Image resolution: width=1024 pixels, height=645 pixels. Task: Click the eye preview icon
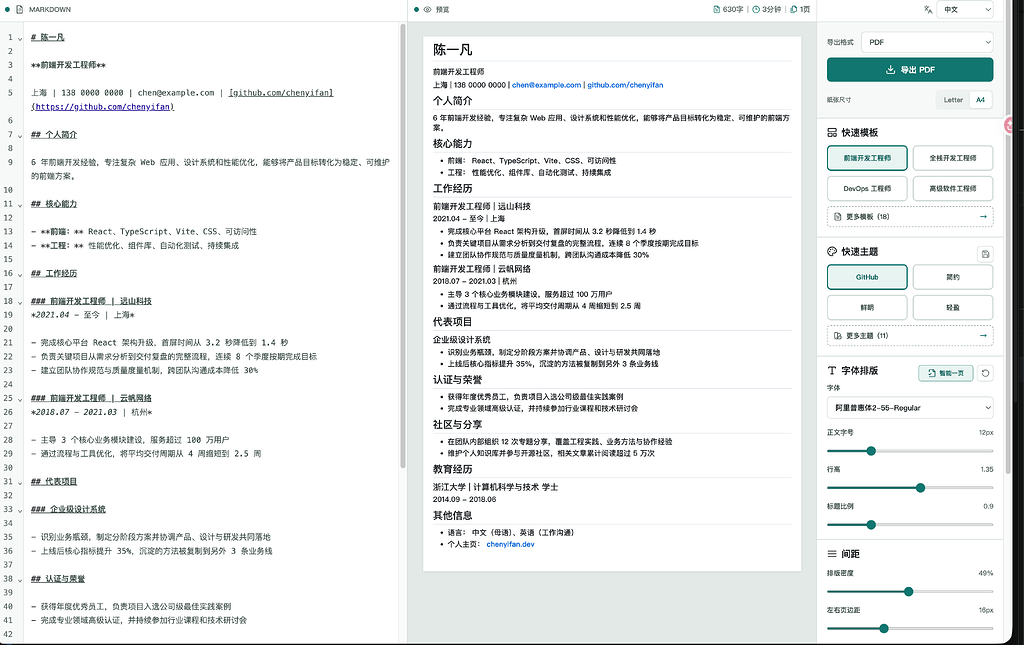tap(427, 10)
